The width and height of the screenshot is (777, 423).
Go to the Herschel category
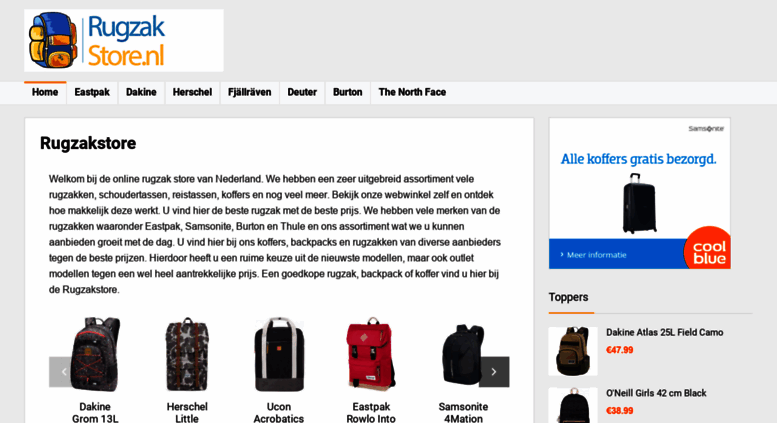(192, 93)
